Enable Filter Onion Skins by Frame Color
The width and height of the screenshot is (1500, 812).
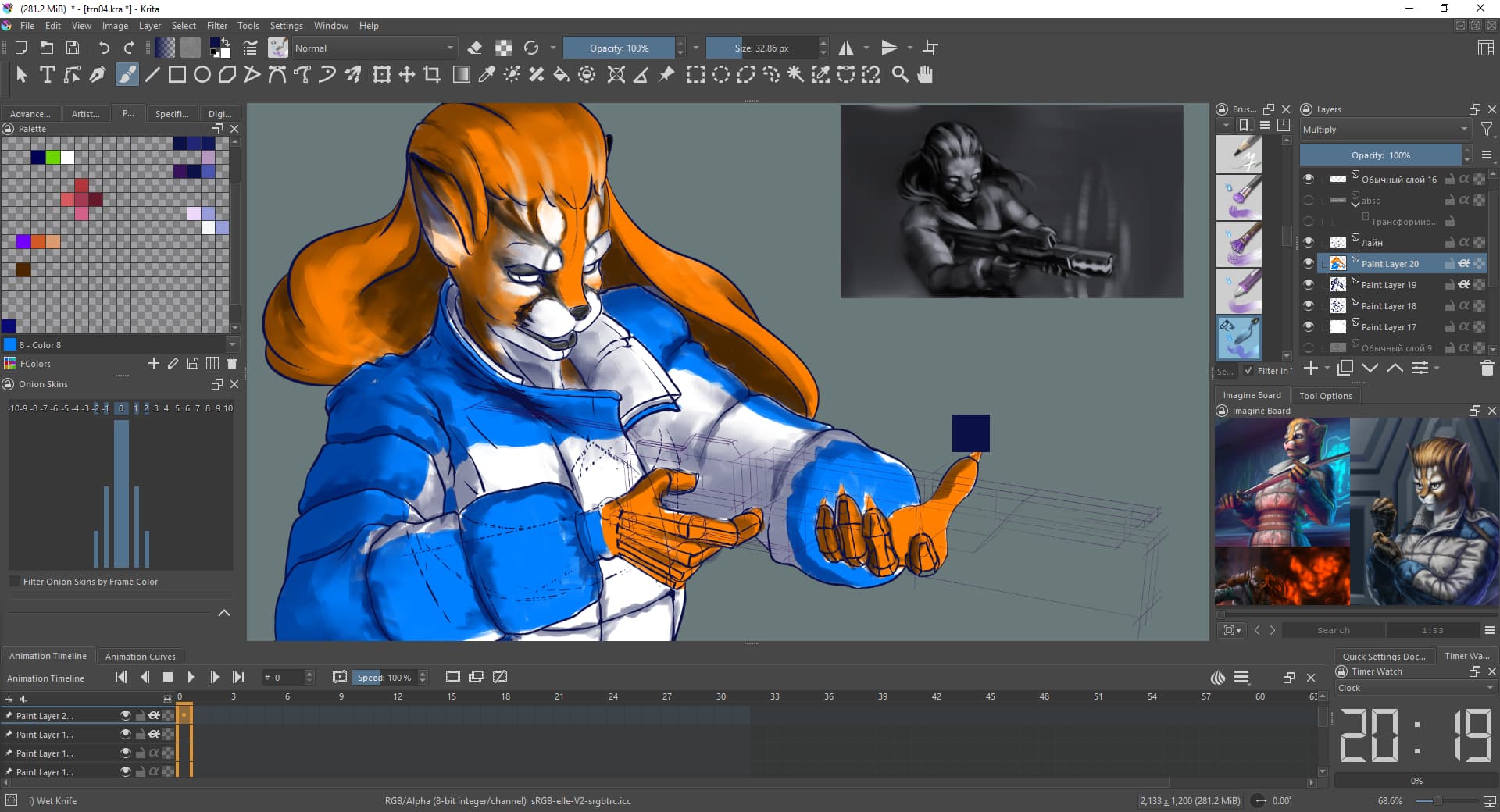click(15, 582)
